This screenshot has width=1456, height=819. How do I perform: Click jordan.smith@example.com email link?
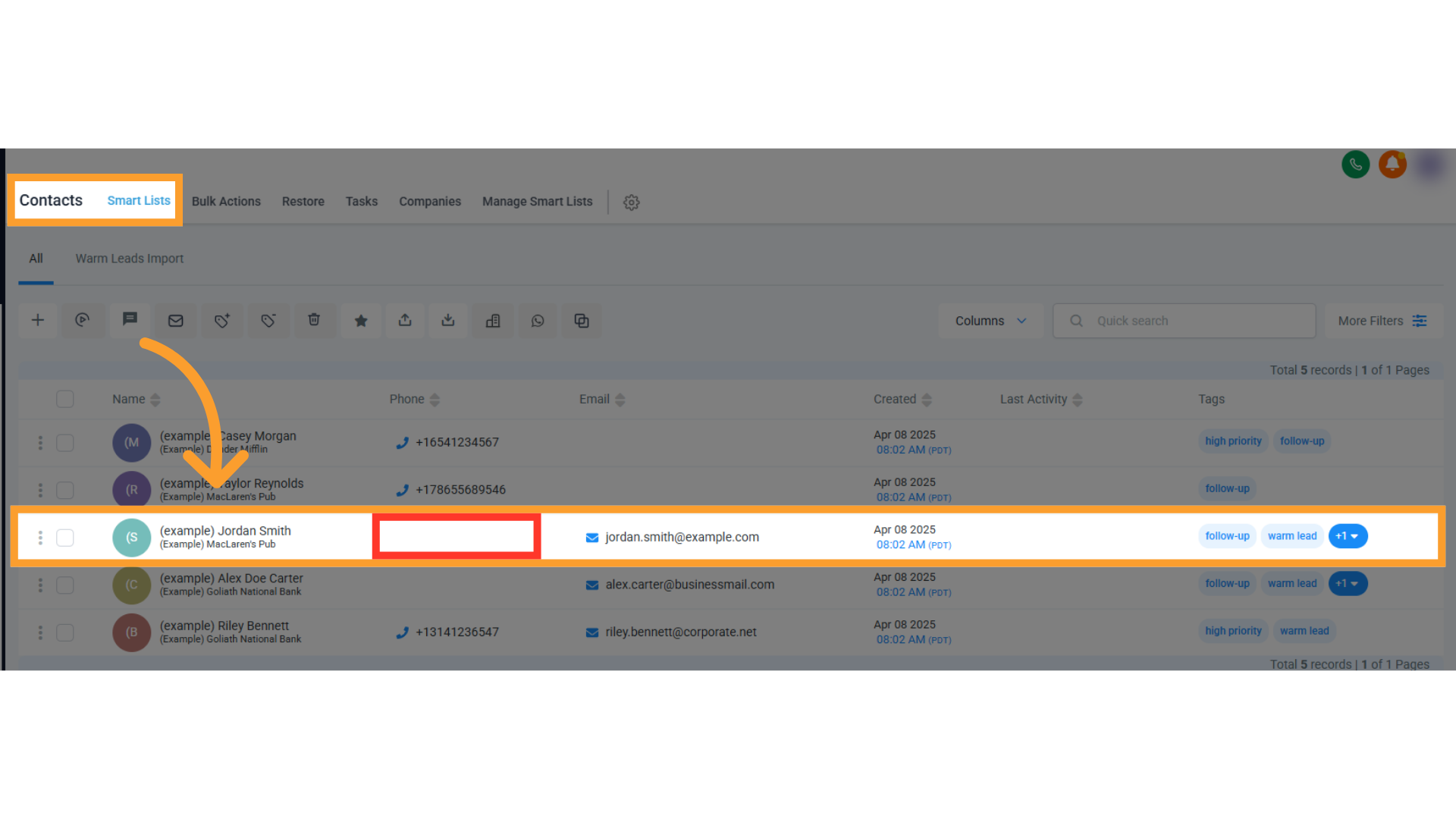pos(681,537)
